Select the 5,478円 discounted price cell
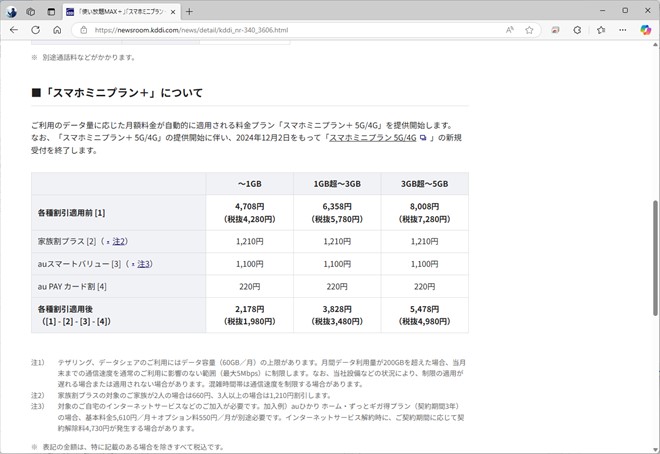The width and height of the screenshot is (660, 454). (x=425, y=315)
